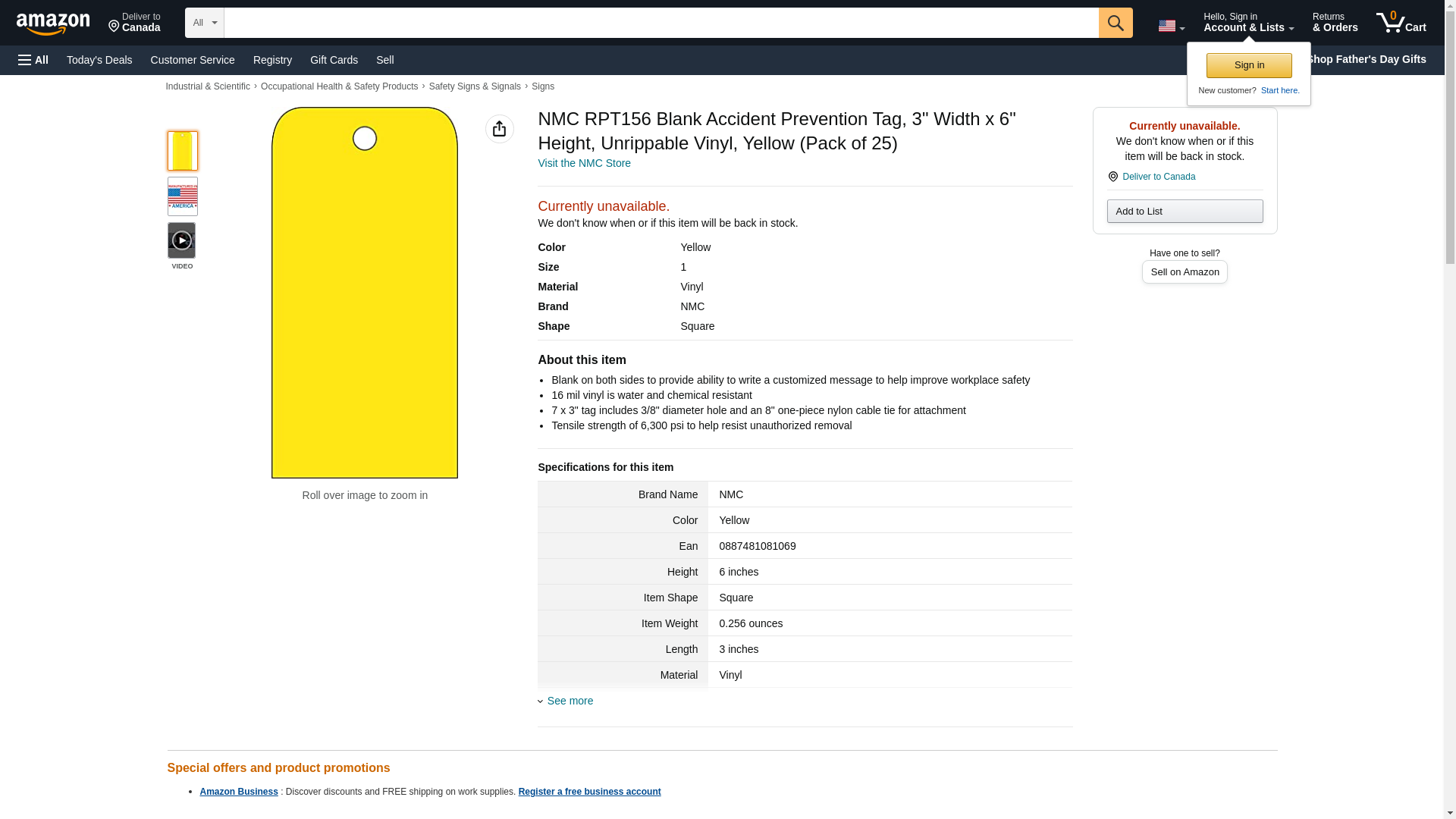Click Sell on Amazon button

point(1184,271)
